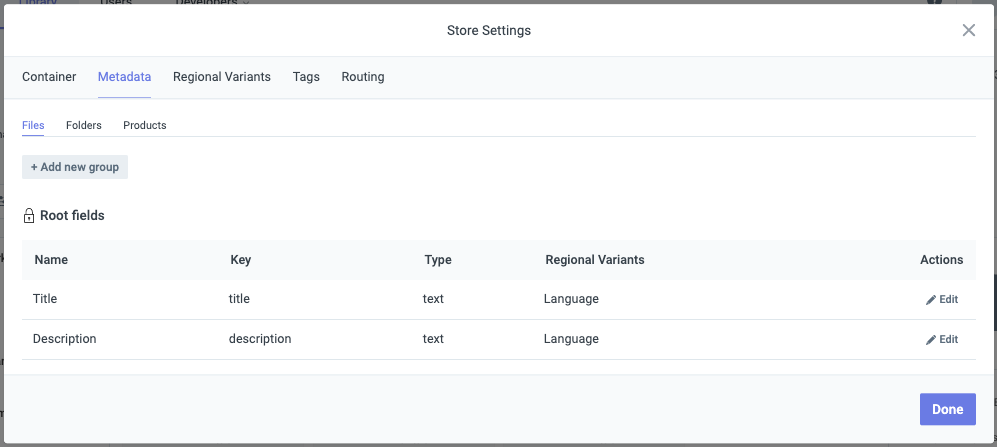
Task: Open the Regional Variants tab
Action: point(221,77)
